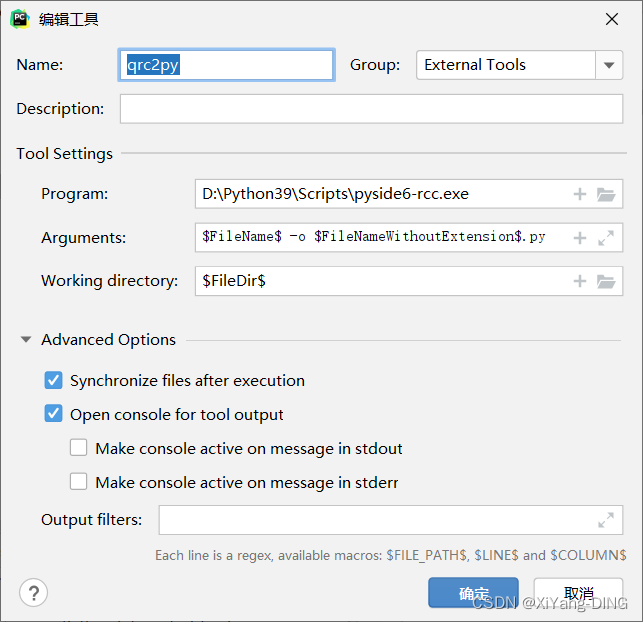The width and height of the screenshot is (643, 622).
Task: Open the Group dropdown arrow
Action: (x=609, y=65)
